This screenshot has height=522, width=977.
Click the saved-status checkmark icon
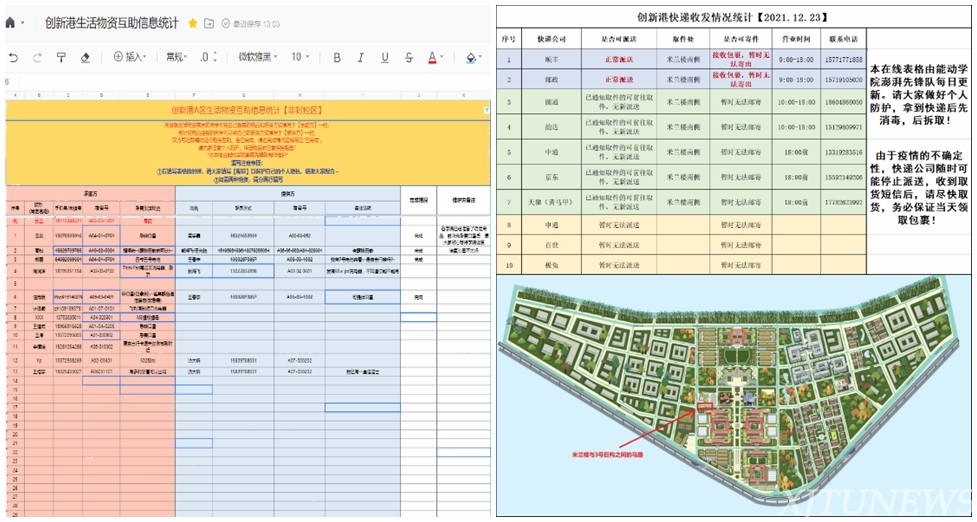[226, 24]
